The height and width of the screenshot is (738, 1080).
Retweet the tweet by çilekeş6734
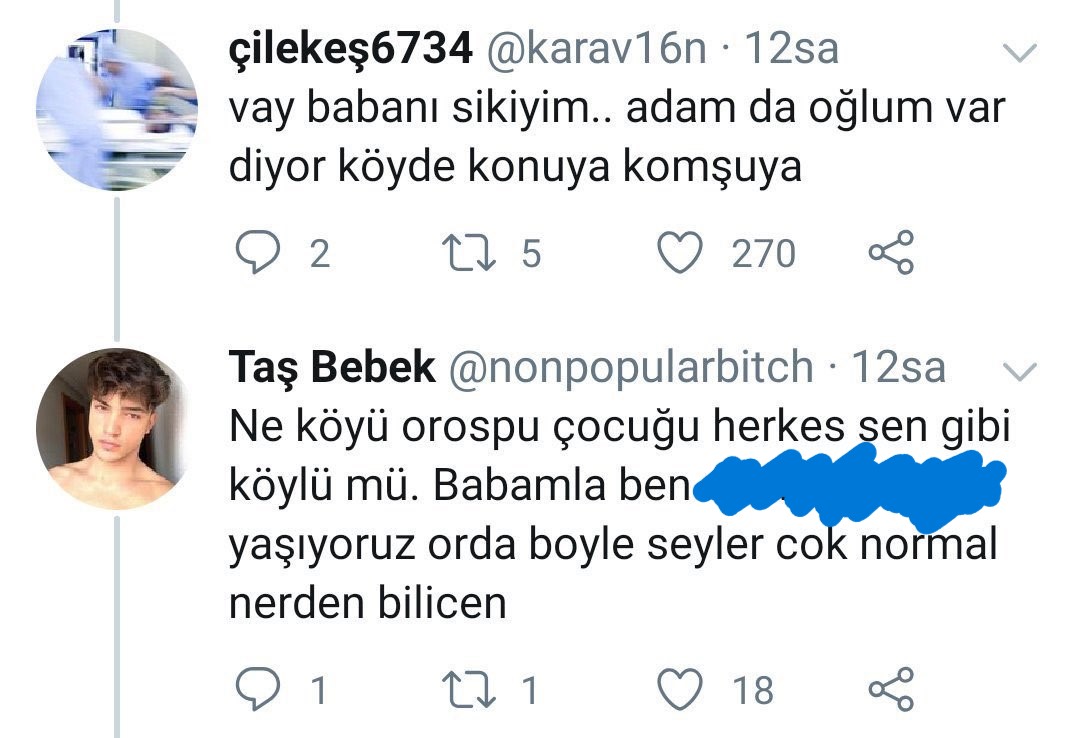(x=472, y=253)
